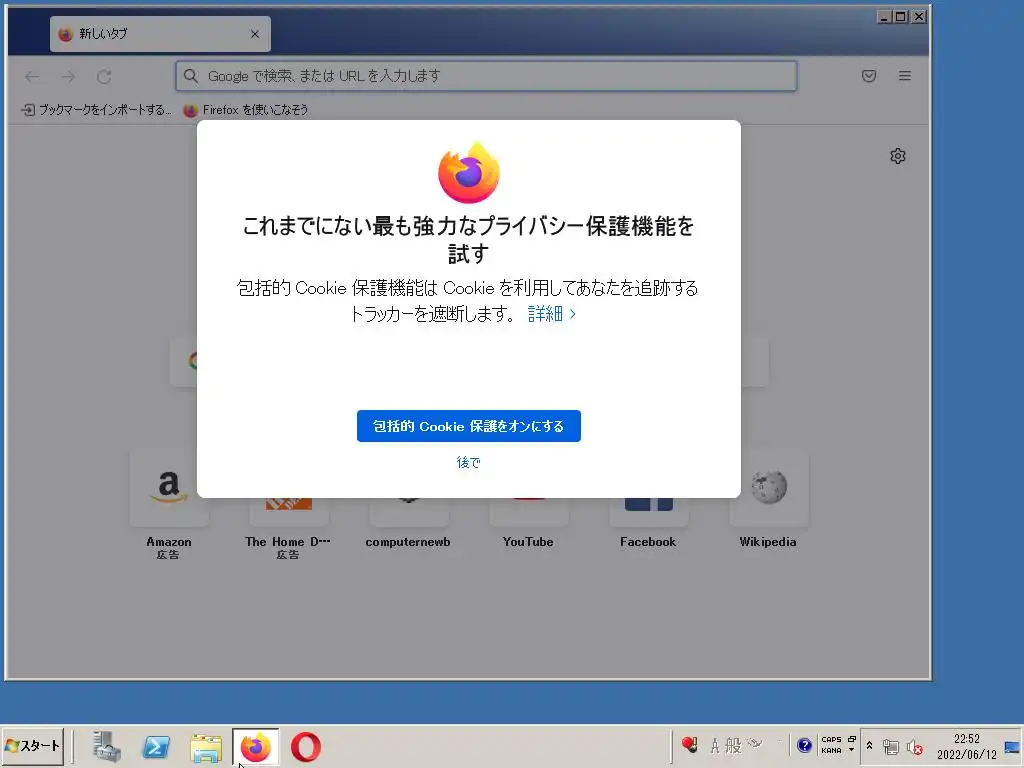Click the Firefox taskbar icon
Viewport: 1024px width, 768px height.
click(x=255, y=746)
